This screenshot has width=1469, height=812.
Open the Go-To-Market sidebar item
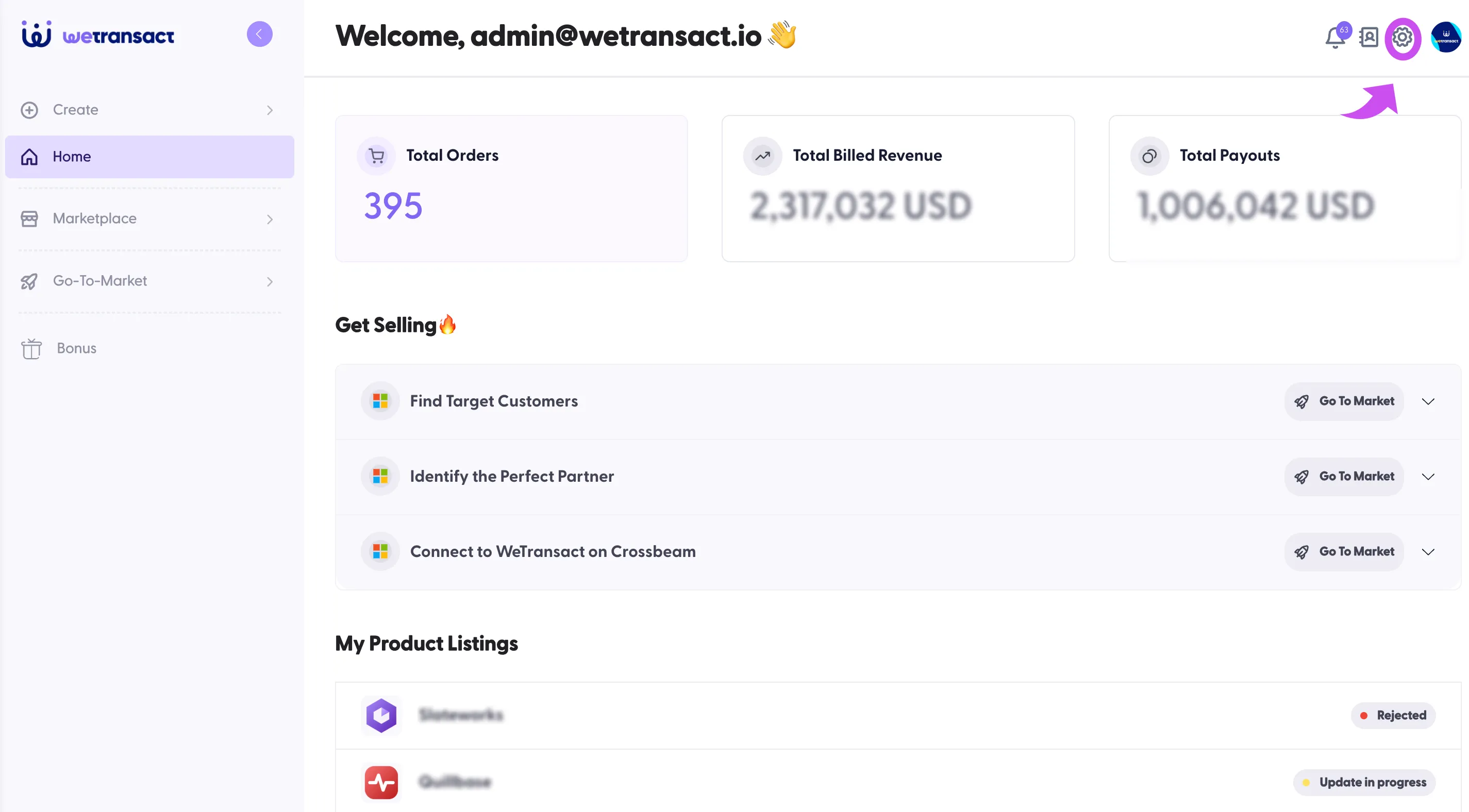[x=149, y=281]
